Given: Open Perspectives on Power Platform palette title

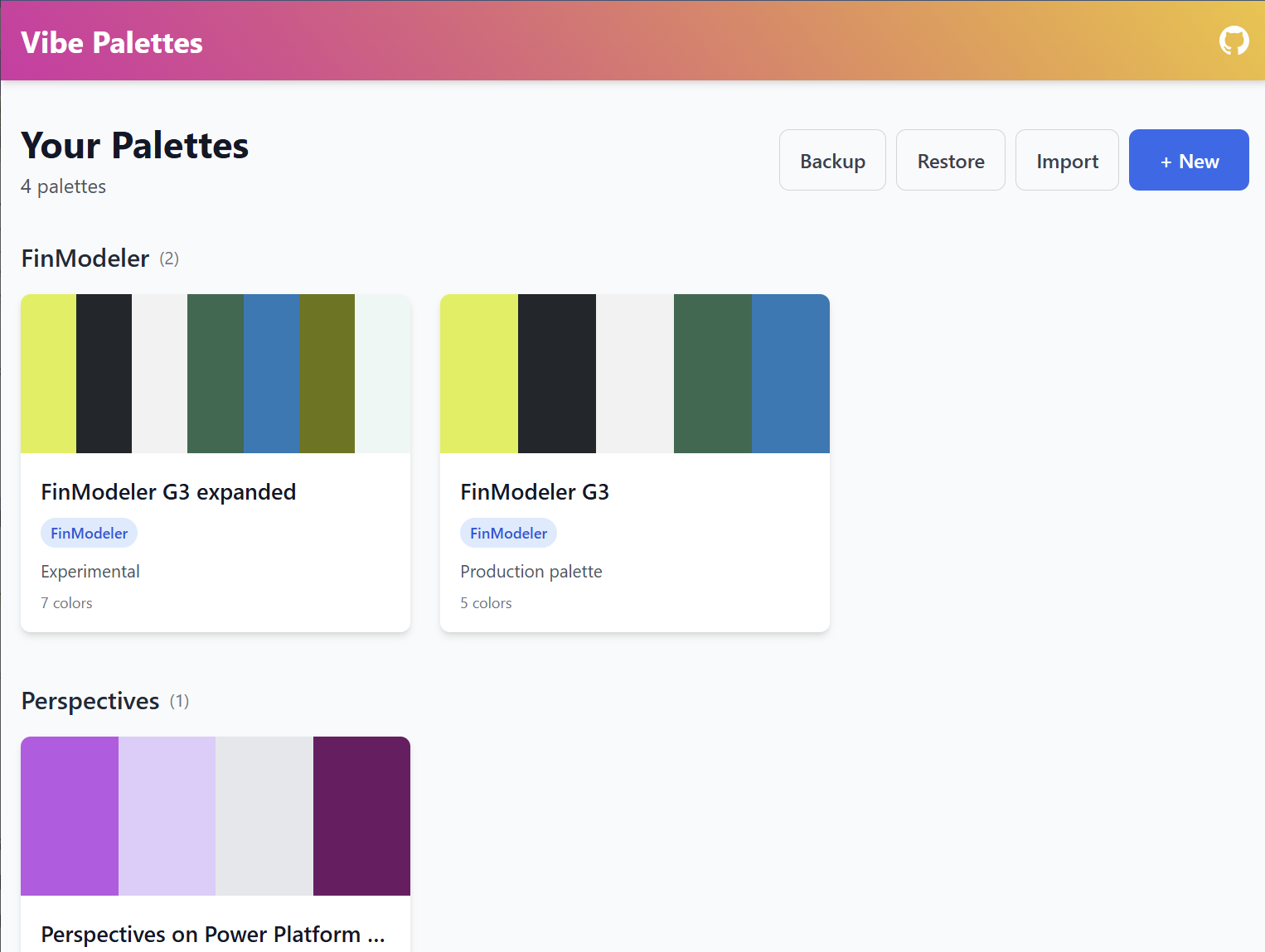Looking at the screenshot, I should pyautogui.click(x=213, y=935).
